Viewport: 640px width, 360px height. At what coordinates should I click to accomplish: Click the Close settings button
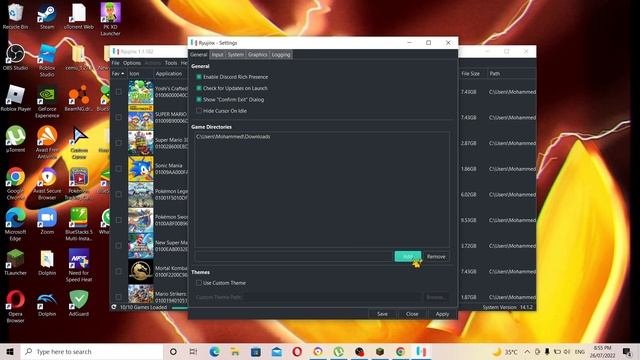click(x=412, y=314)
